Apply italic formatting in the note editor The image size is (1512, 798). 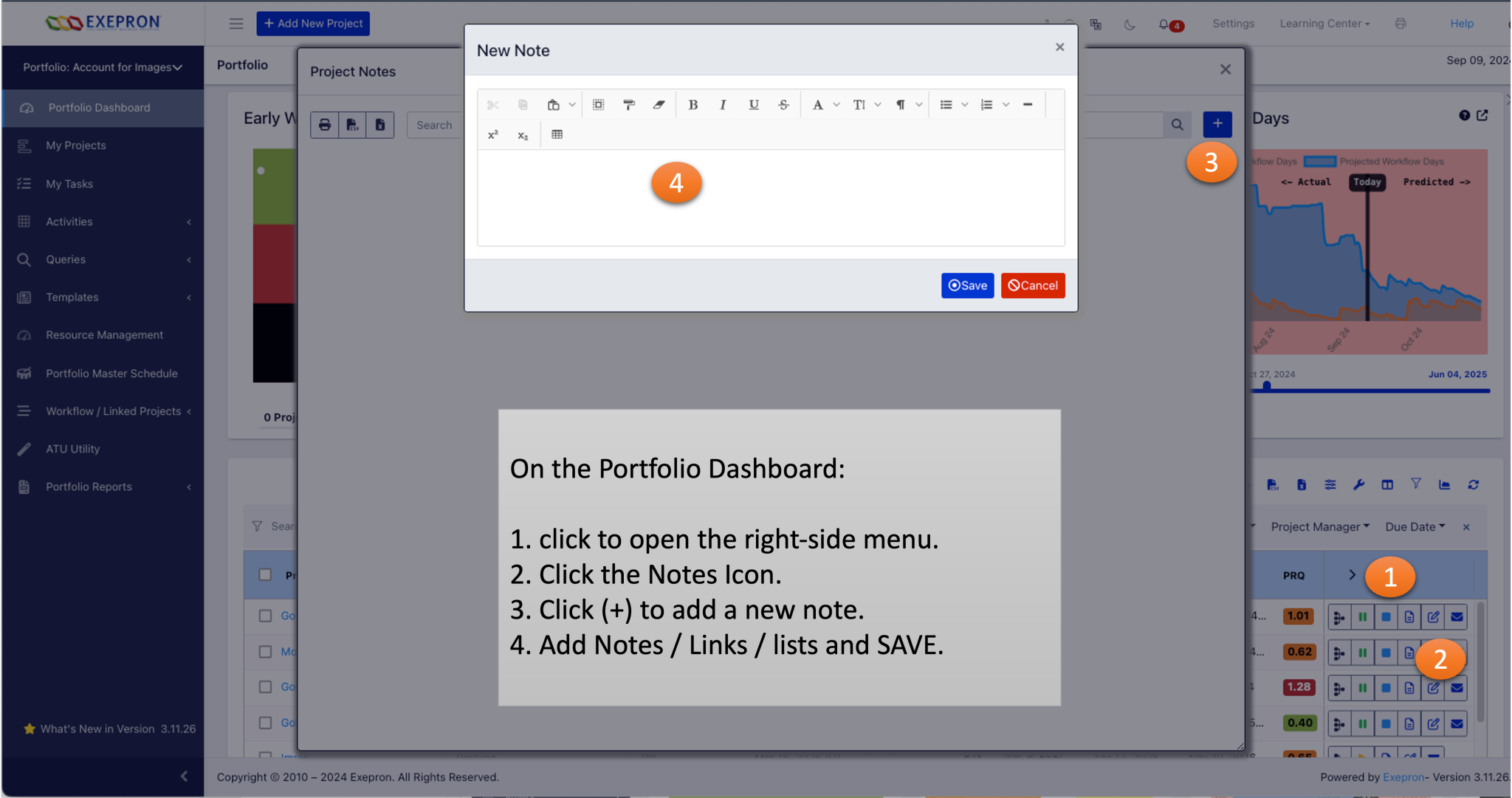(723, 105)
